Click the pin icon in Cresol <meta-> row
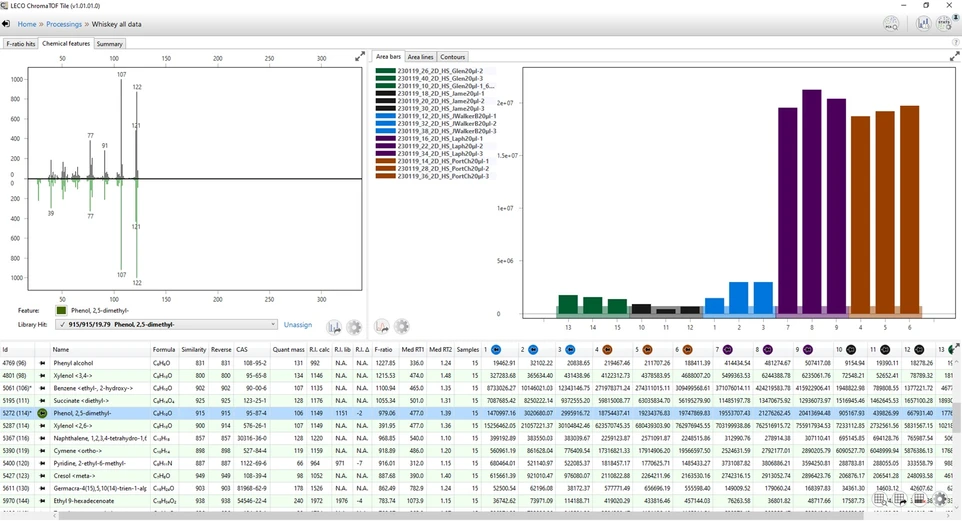Screen dimensions: 962x521 pos(42,476)
